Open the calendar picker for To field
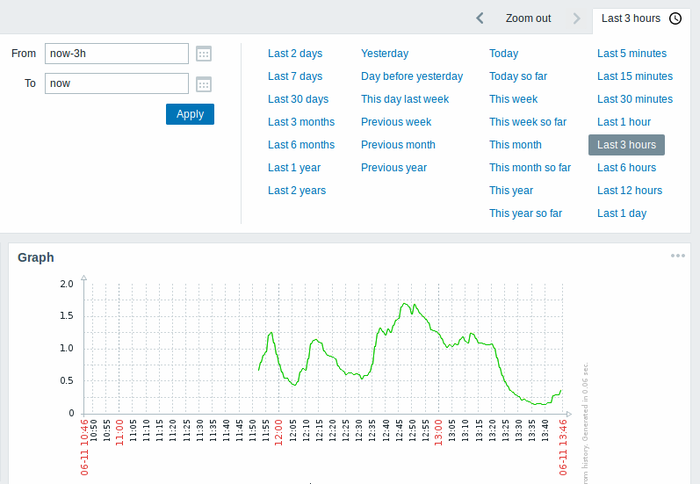The height and width of the screenshot is (484, 700). pyautogui.click(x=204, y=84)
